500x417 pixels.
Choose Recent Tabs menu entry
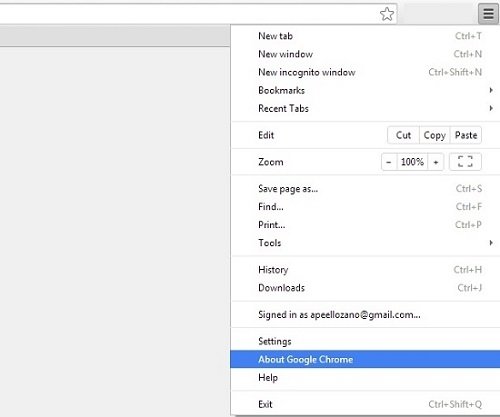point(365,108)
